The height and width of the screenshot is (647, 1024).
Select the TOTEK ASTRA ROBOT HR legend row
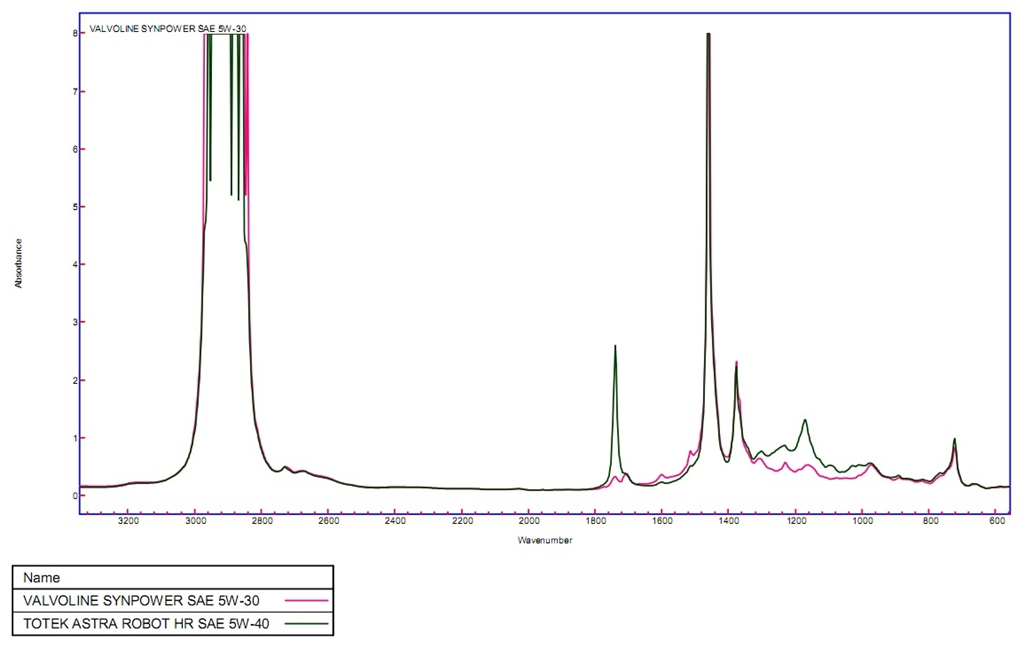click(x=173, y=623)
